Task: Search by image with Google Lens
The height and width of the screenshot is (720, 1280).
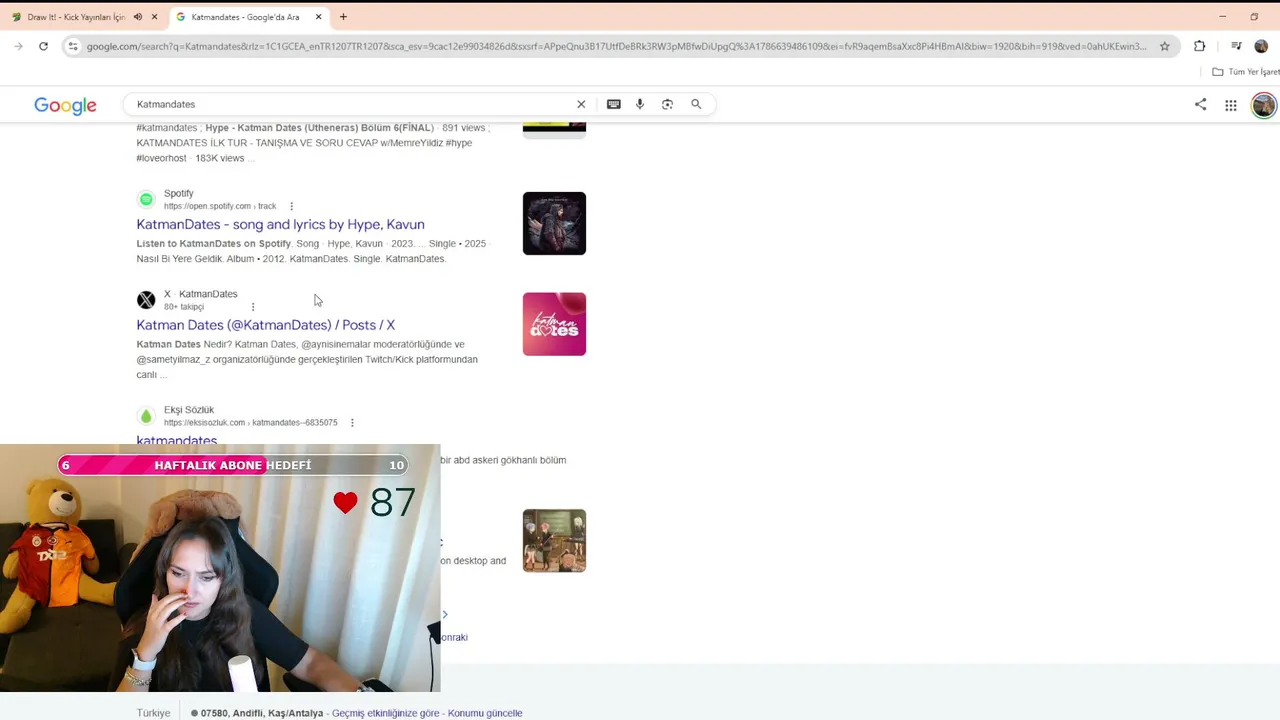Action: tap(667, 104)
